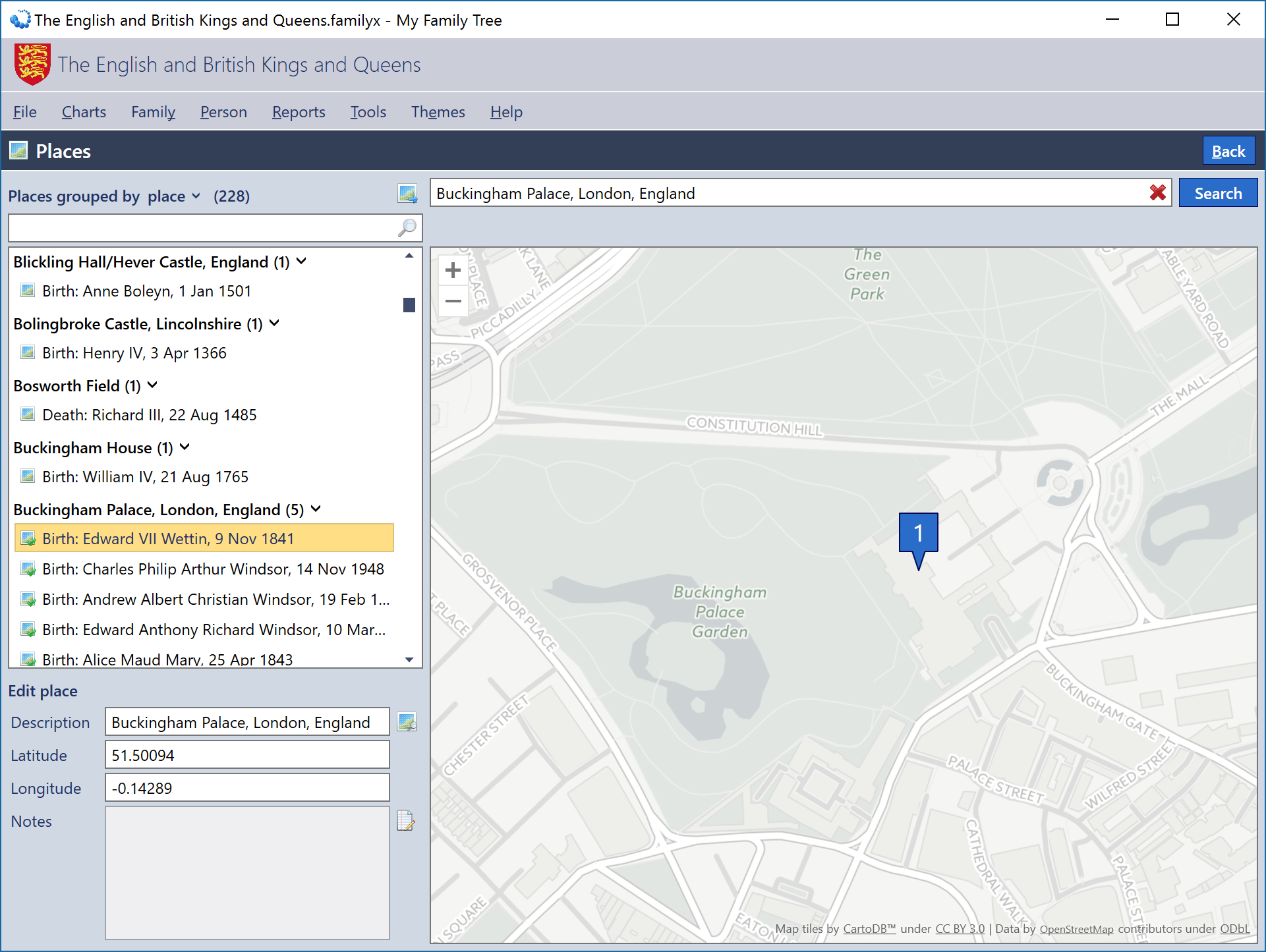This screenshot has width=1266, height=952.
Task: Collapse the Bosworth Field group
Action: 152,385
